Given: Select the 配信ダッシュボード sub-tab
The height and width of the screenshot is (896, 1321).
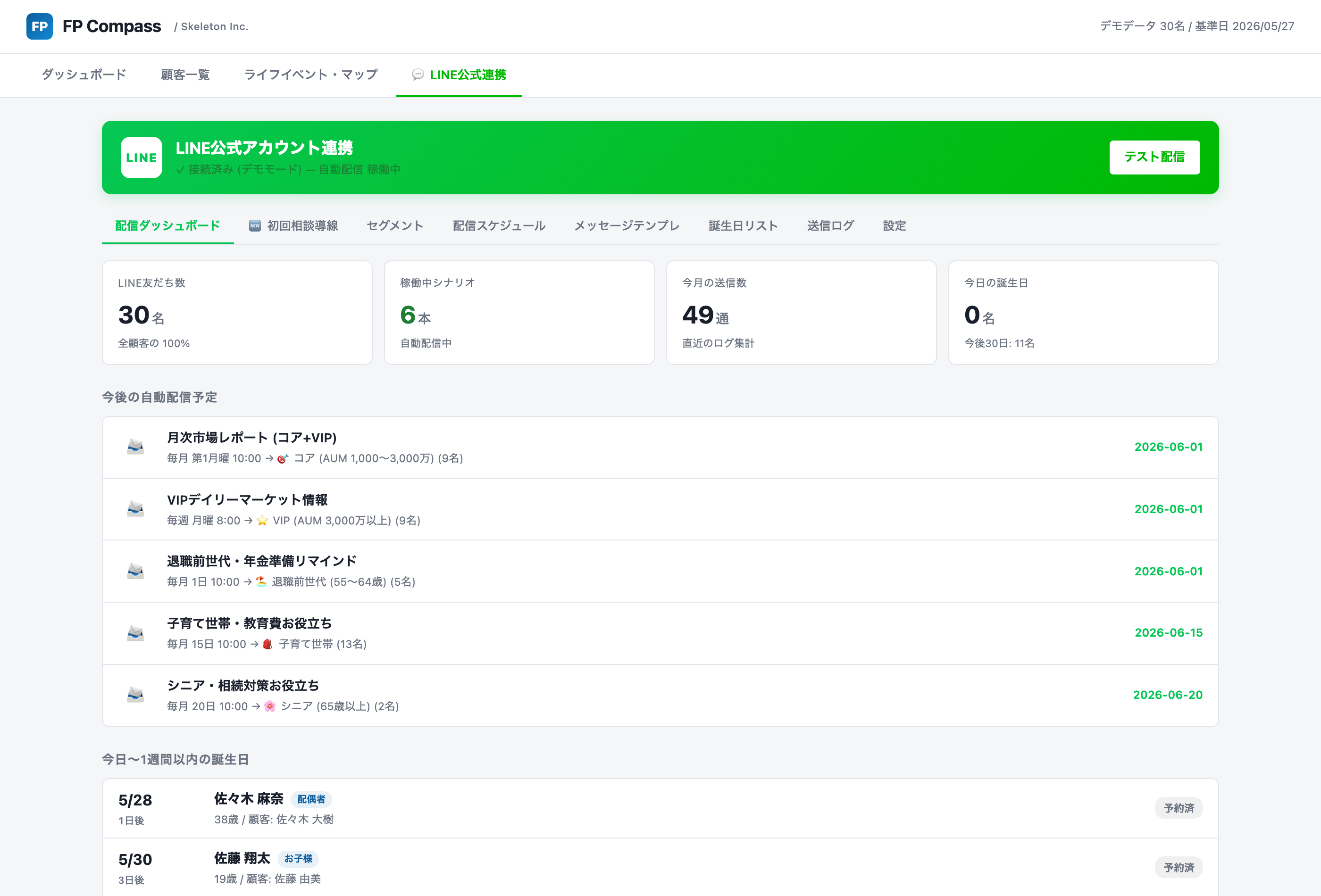Looking at the screenshot, I should [x=167, y=225].
